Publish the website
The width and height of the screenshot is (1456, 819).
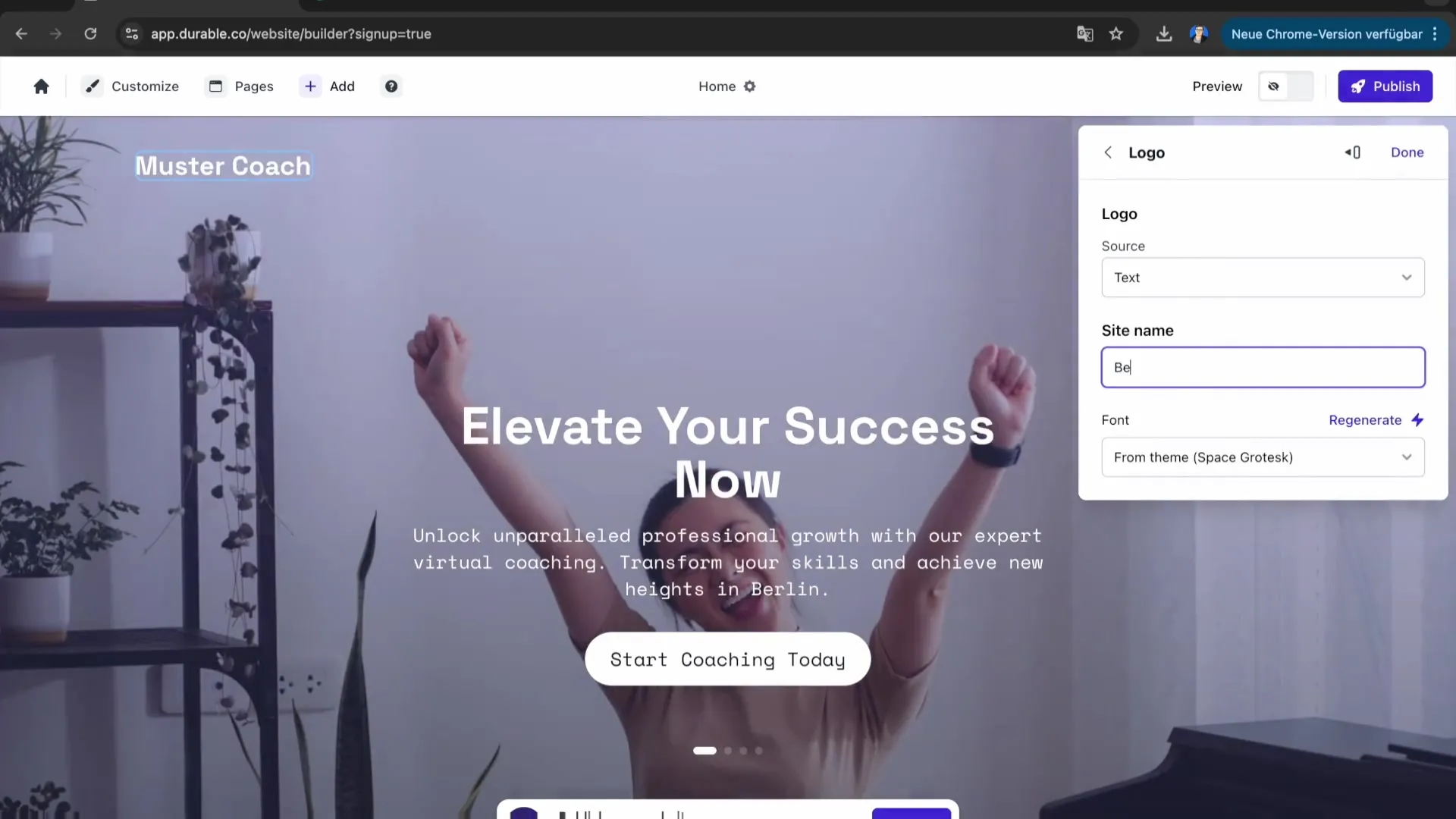[x=1385, y=86]
